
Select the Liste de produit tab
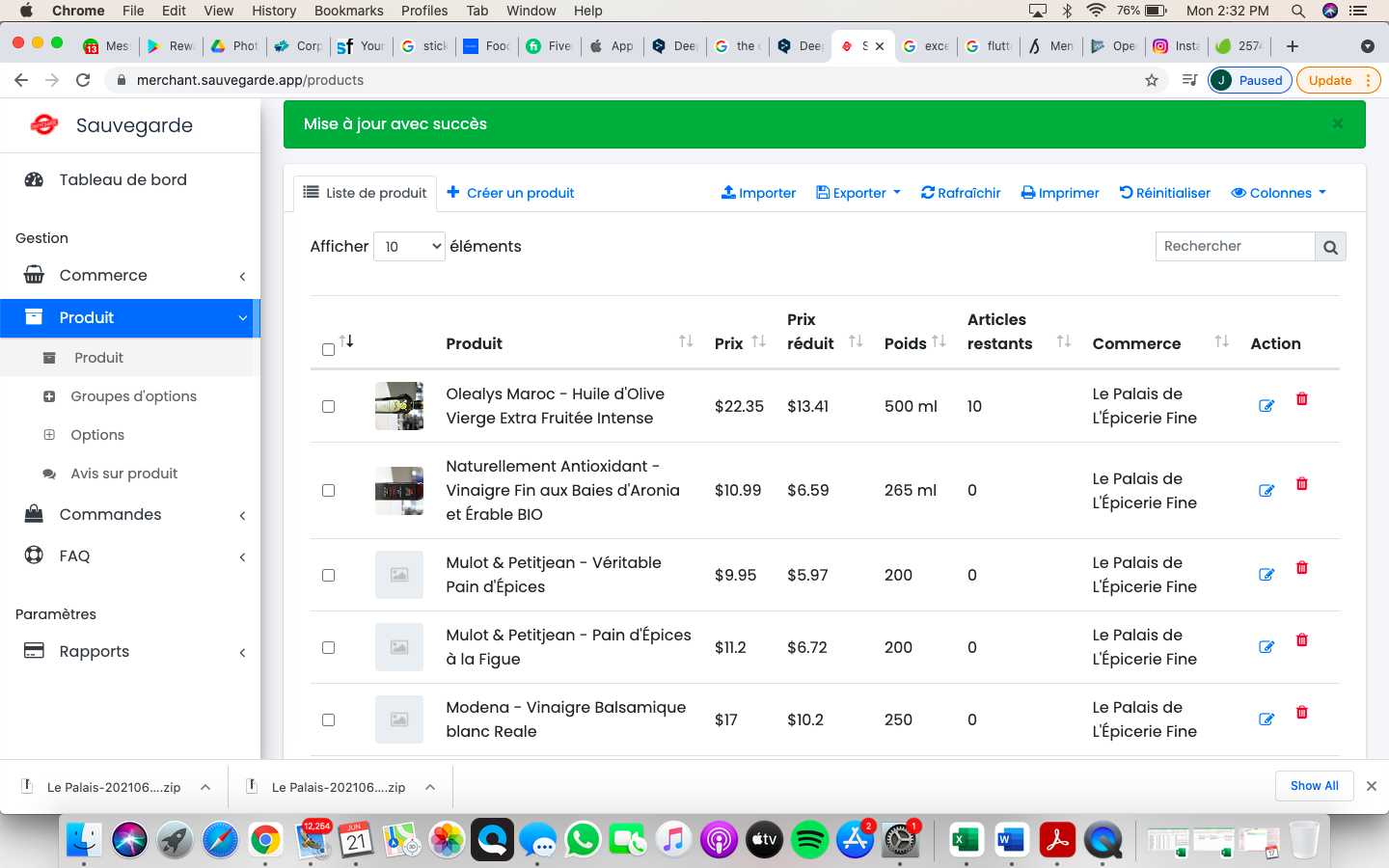(365, 193)
